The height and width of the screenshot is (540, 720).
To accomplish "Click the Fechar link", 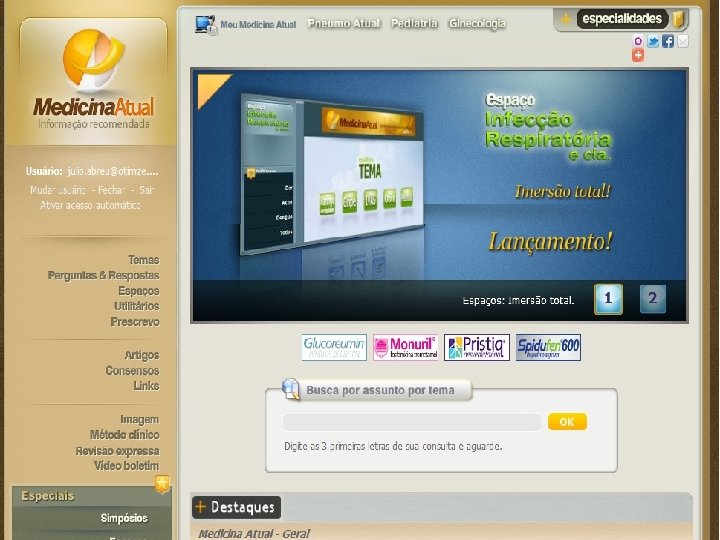I will pos(112,190).
